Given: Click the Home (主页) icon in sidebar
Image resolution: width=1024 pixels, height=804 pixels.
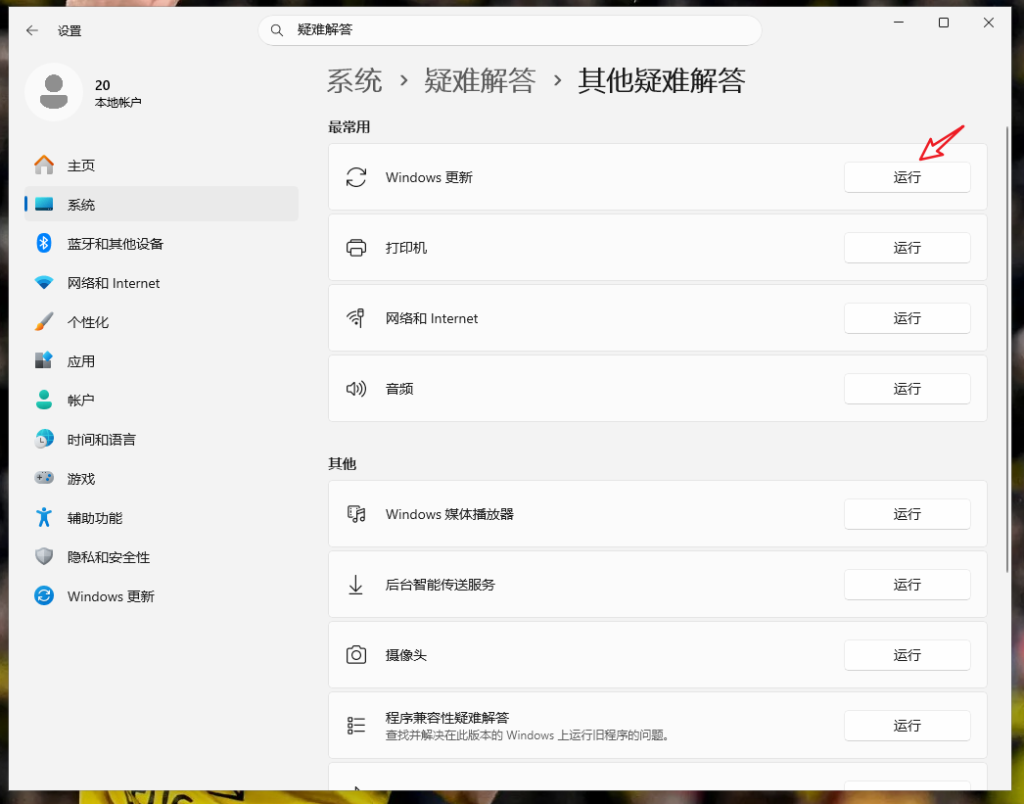Looking at the screenshot, I should [44, 165].
